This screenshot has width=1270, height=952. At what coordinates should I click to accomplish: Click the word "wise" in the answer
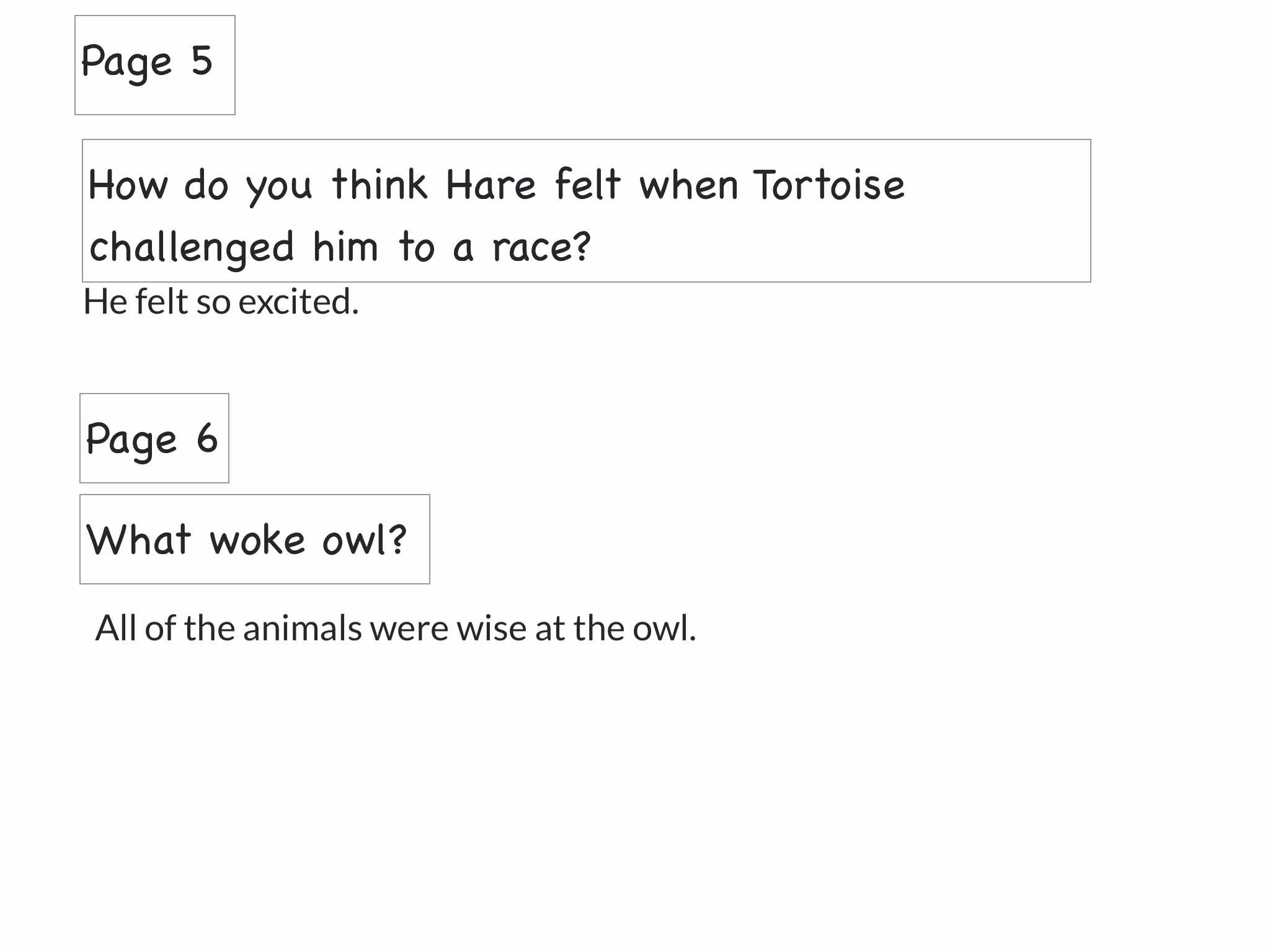(492, 628)
